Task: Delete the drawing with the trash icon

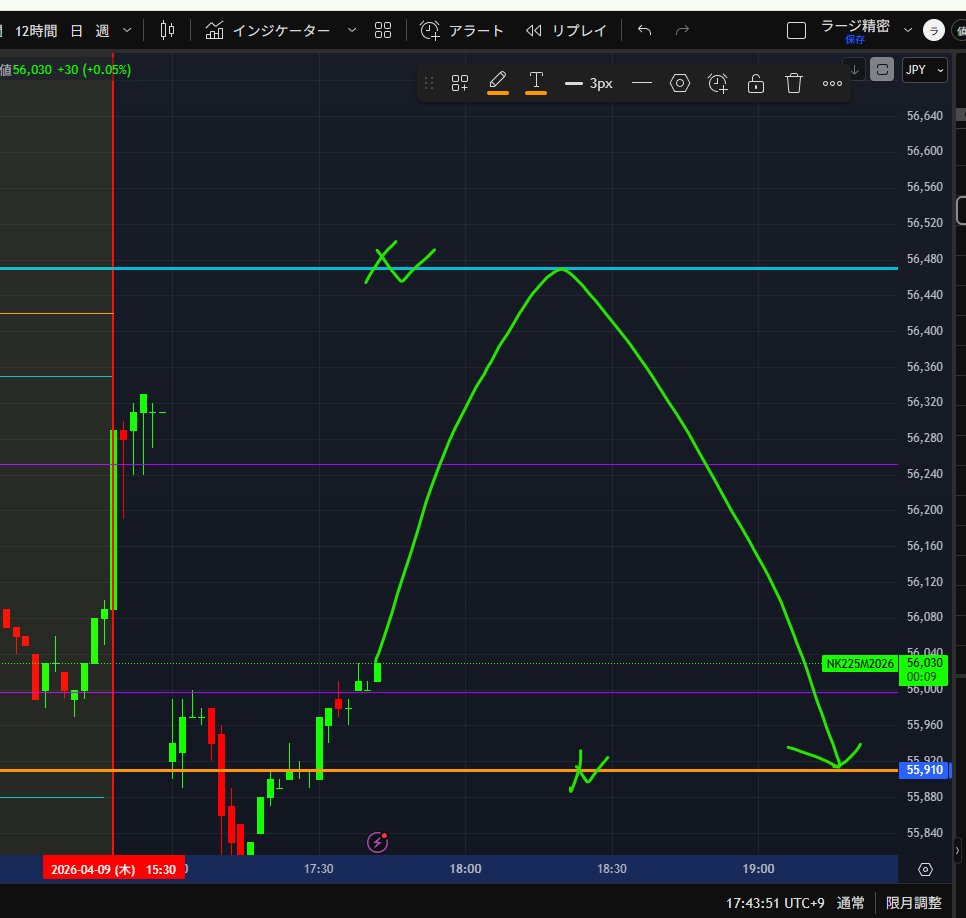Action: pos(793,83)
